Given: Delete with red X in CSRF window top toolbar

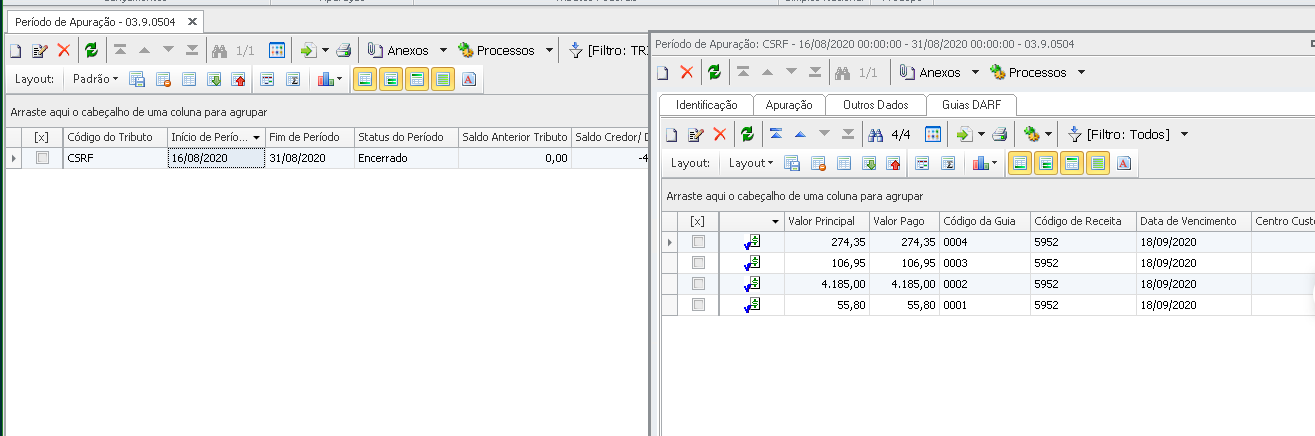Looking at the screenshot, I should pyautogui.click(x=687, y=72).
